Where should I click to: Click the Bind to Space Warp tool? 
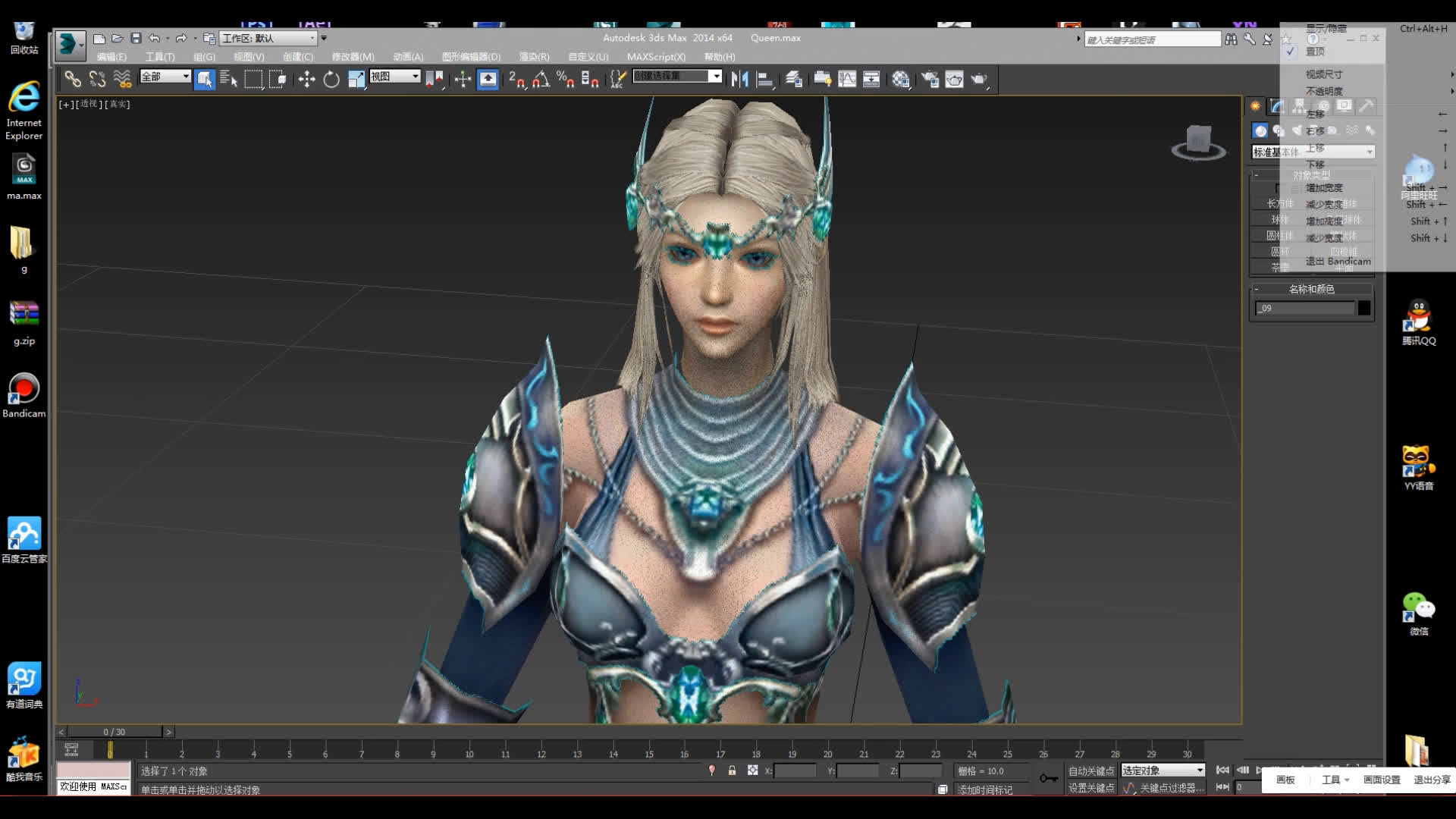[122, 79]
